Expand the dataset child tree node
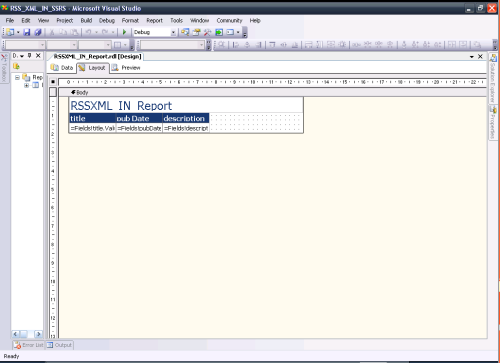 pyautogui.click(x=26, y=85)
